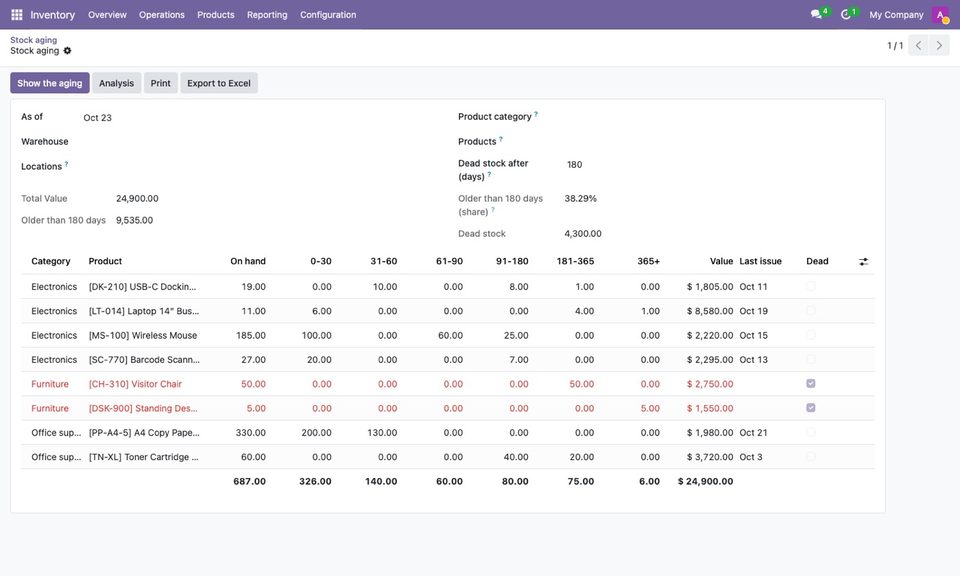960x576 pixels.
Task: Click the Stock aging breadcrumb link
Action: [34, 40]
